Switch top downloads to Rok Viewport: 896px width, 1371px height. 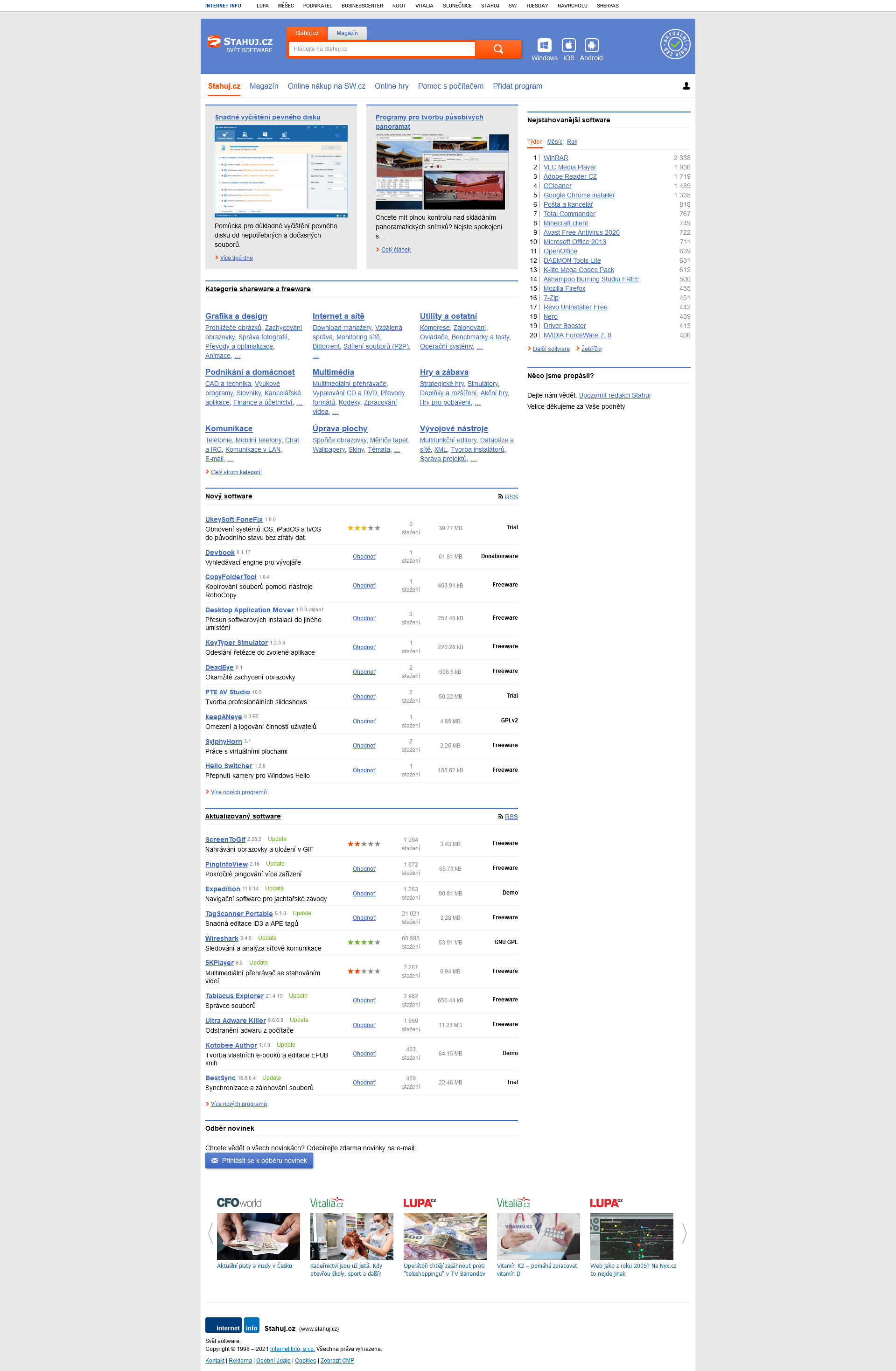click(572, 142)
